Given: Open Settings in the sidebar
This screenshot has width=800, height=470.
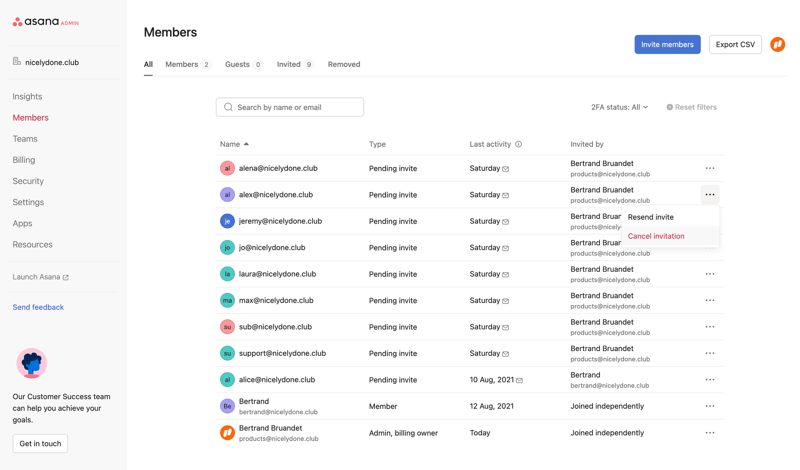Looking at the screenshot, I should coord(28,202).
